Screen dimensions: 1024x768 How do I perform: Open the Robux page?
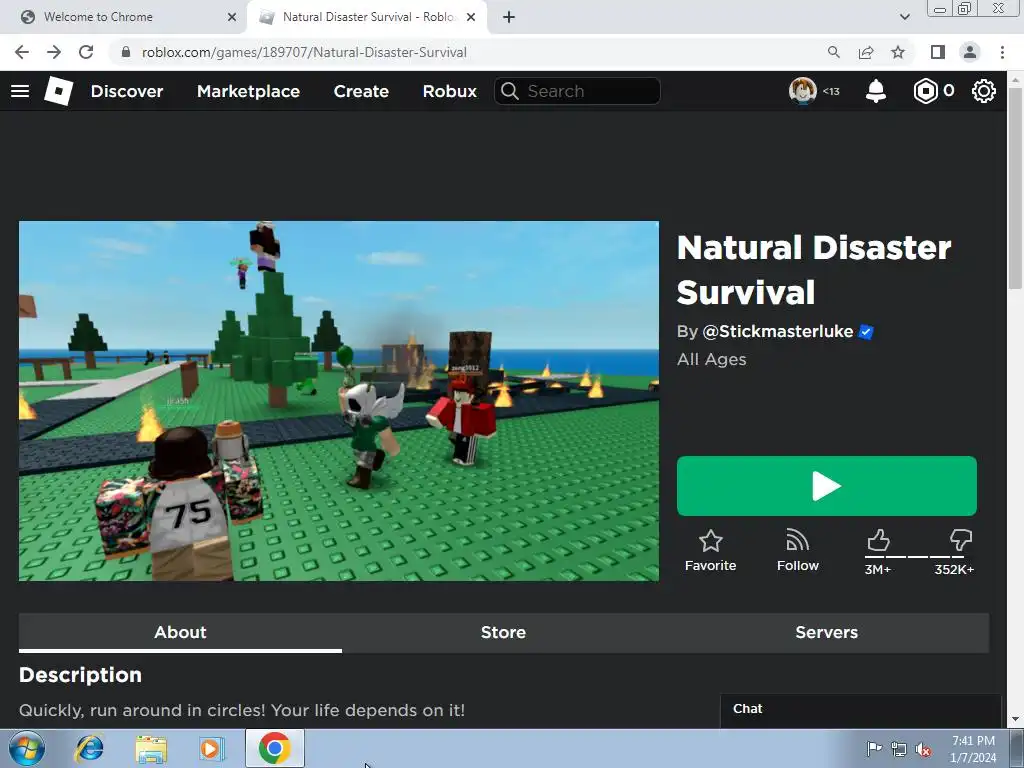tap(449, 91)
